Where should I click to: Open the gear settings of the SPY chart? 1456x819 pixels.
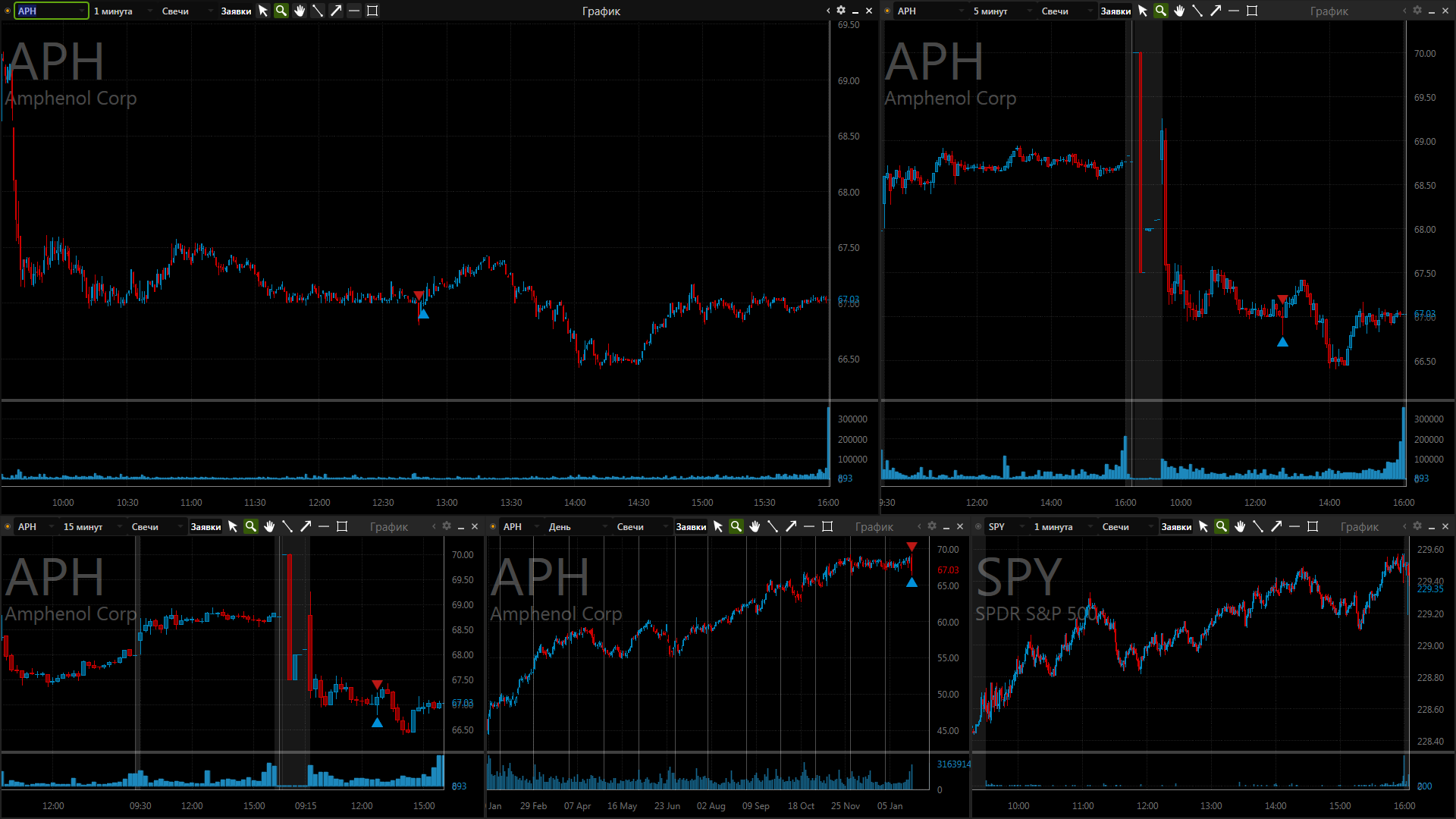[x=1417, y=526]
